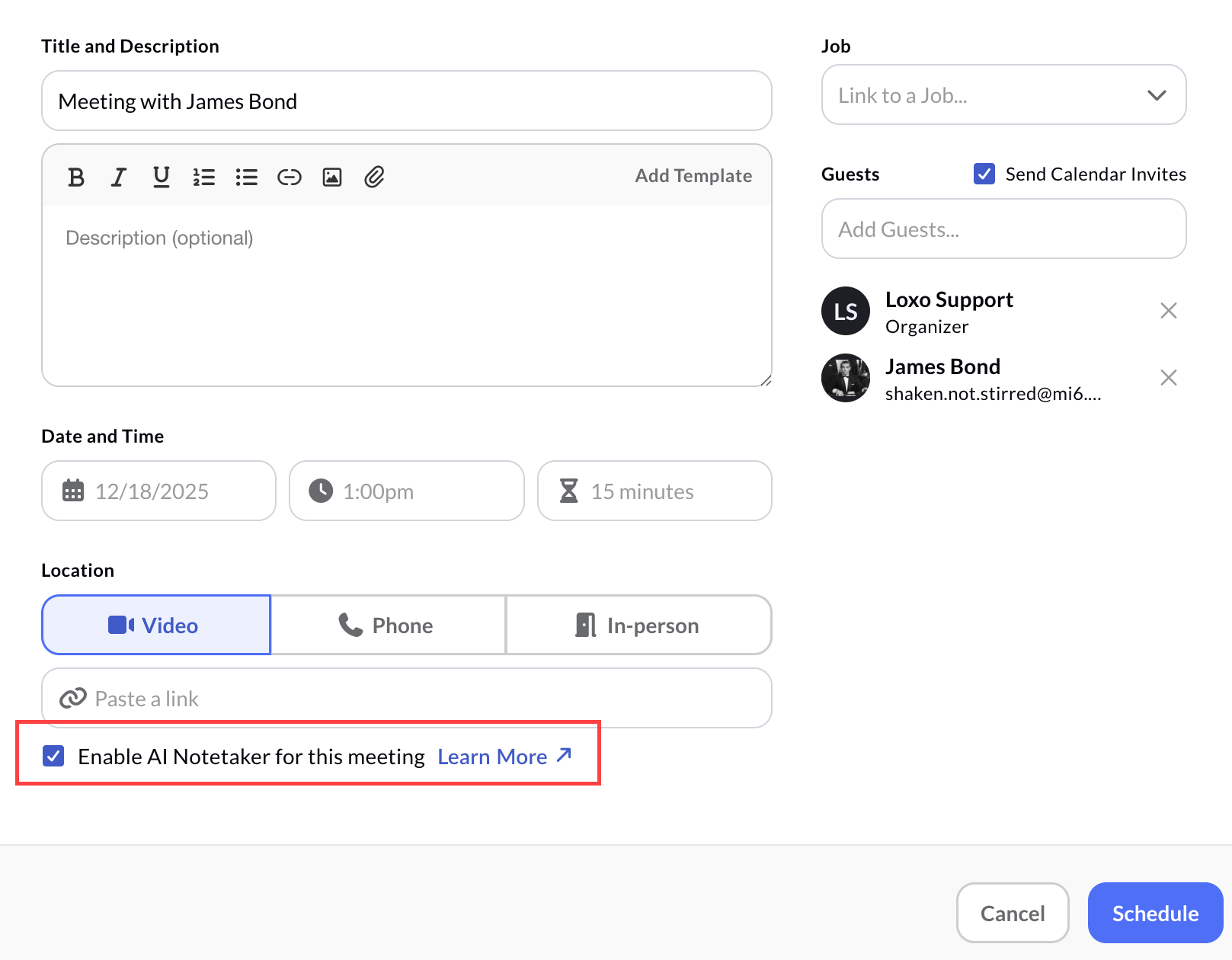Click the Organizer role label
The height and width of the screenshot is (960, 1232).
pos(926,327)
